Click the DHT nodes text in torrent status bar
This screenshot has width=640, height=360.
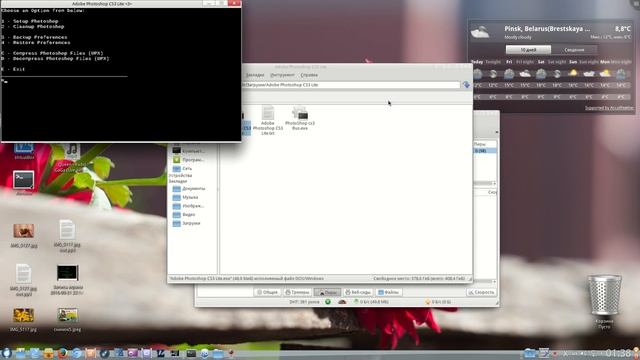click(304, 302)
